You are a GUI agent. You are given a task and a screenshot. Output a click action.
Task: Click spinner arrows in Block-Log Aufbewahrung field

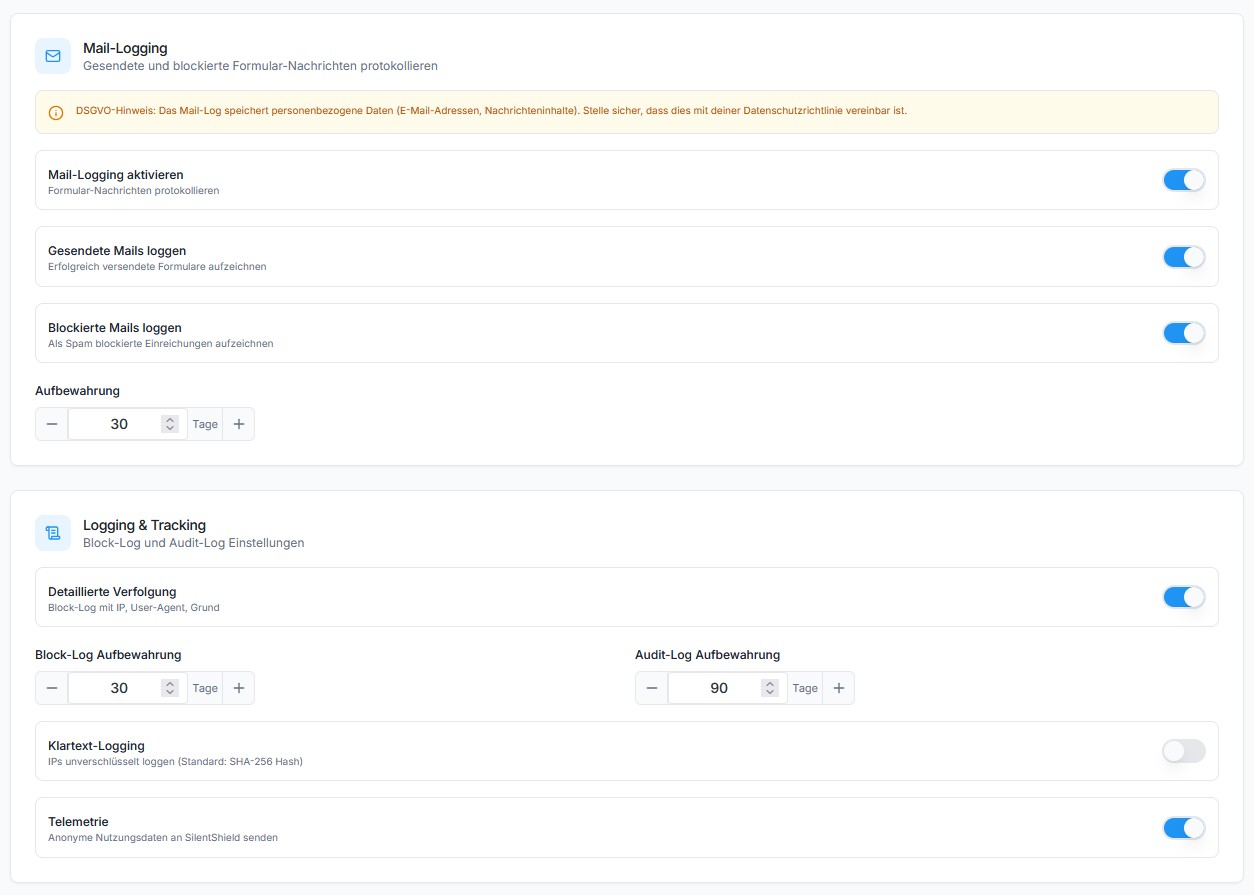tap(170, 688)
